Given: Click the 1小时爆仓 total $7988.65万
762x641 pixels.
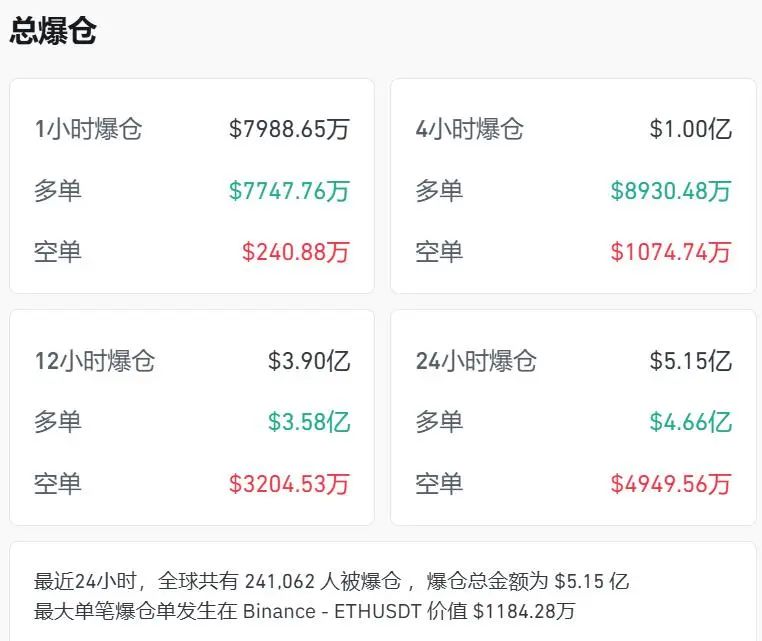Looking at the screenshot, I should click(289, 129).
